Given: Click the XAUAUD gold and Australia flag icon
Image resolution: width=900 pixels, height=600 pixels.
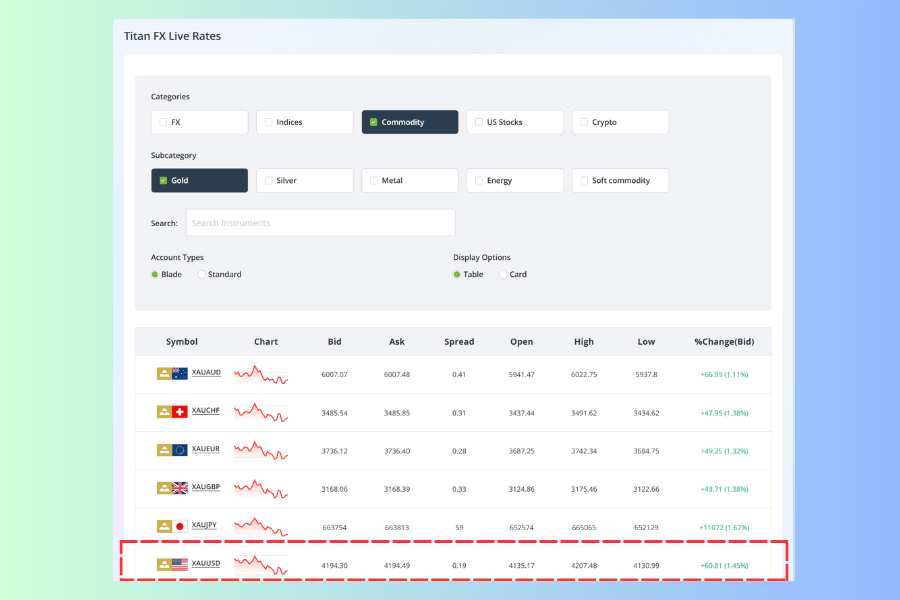Looking at the screenshot, I should (172, 374).
